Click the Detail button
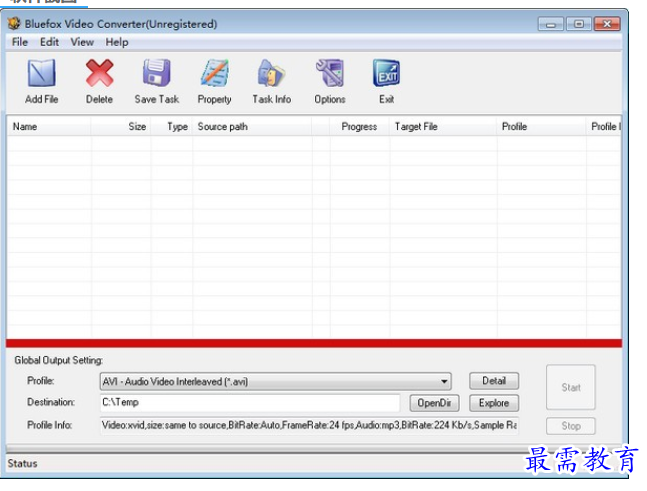 pyautogui.click(x=494, y=381)
